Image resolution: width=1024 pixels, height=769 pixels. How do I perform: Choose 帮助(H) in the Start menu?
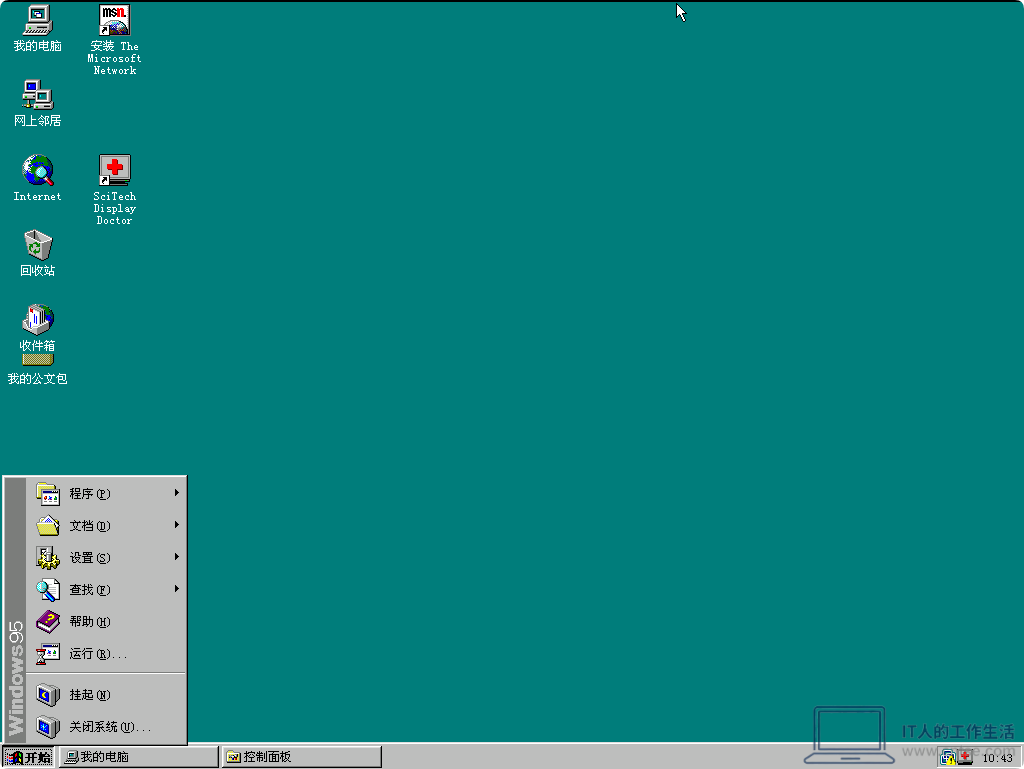[106, 621]
